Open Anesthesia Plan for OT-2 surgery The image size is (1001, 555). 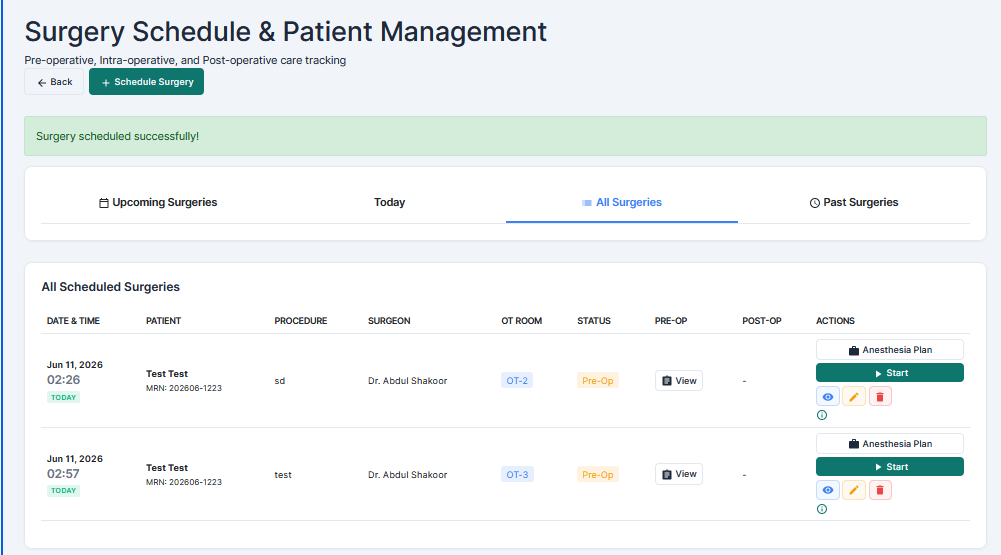tap(889, 350)
